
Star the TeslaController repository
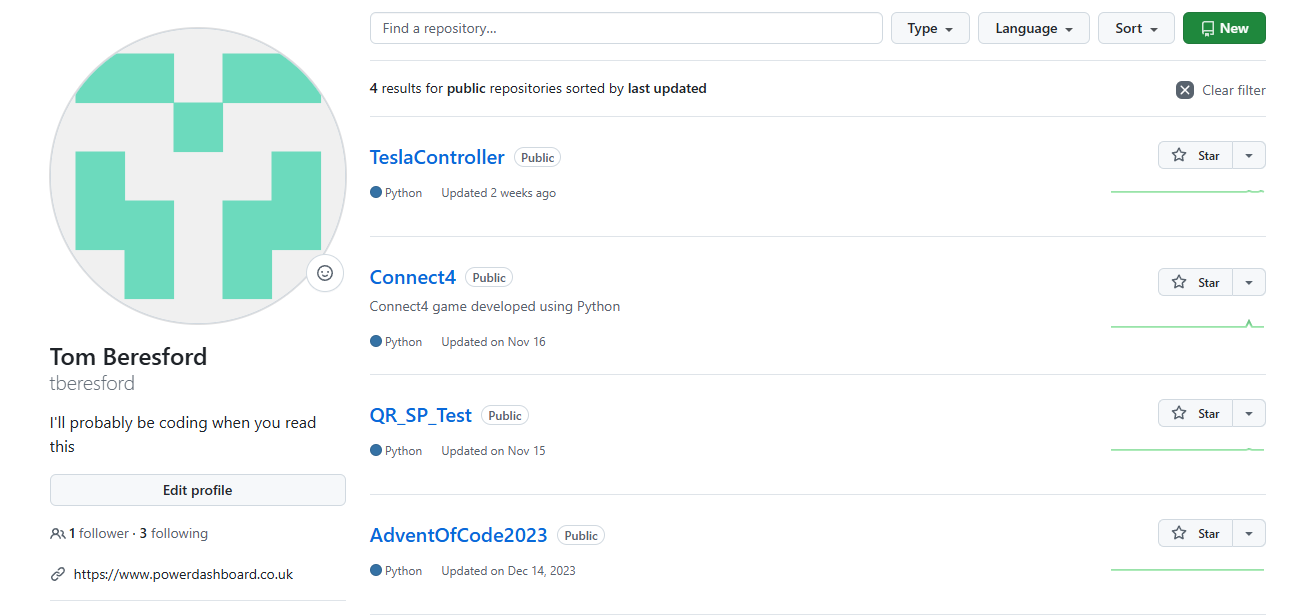1196,156
